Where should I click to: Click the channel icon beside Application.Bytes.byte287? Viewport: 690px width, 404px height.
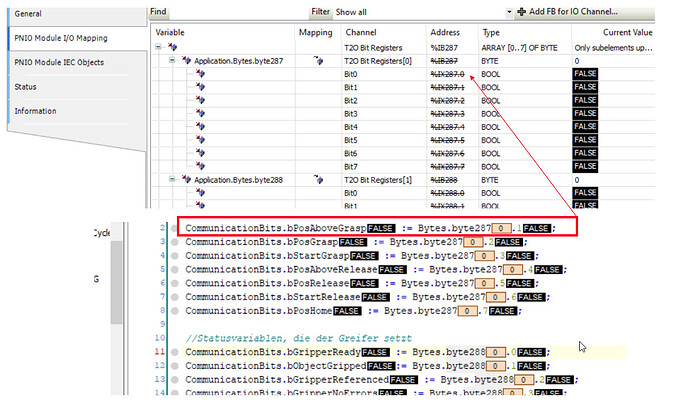pos(187,60)
